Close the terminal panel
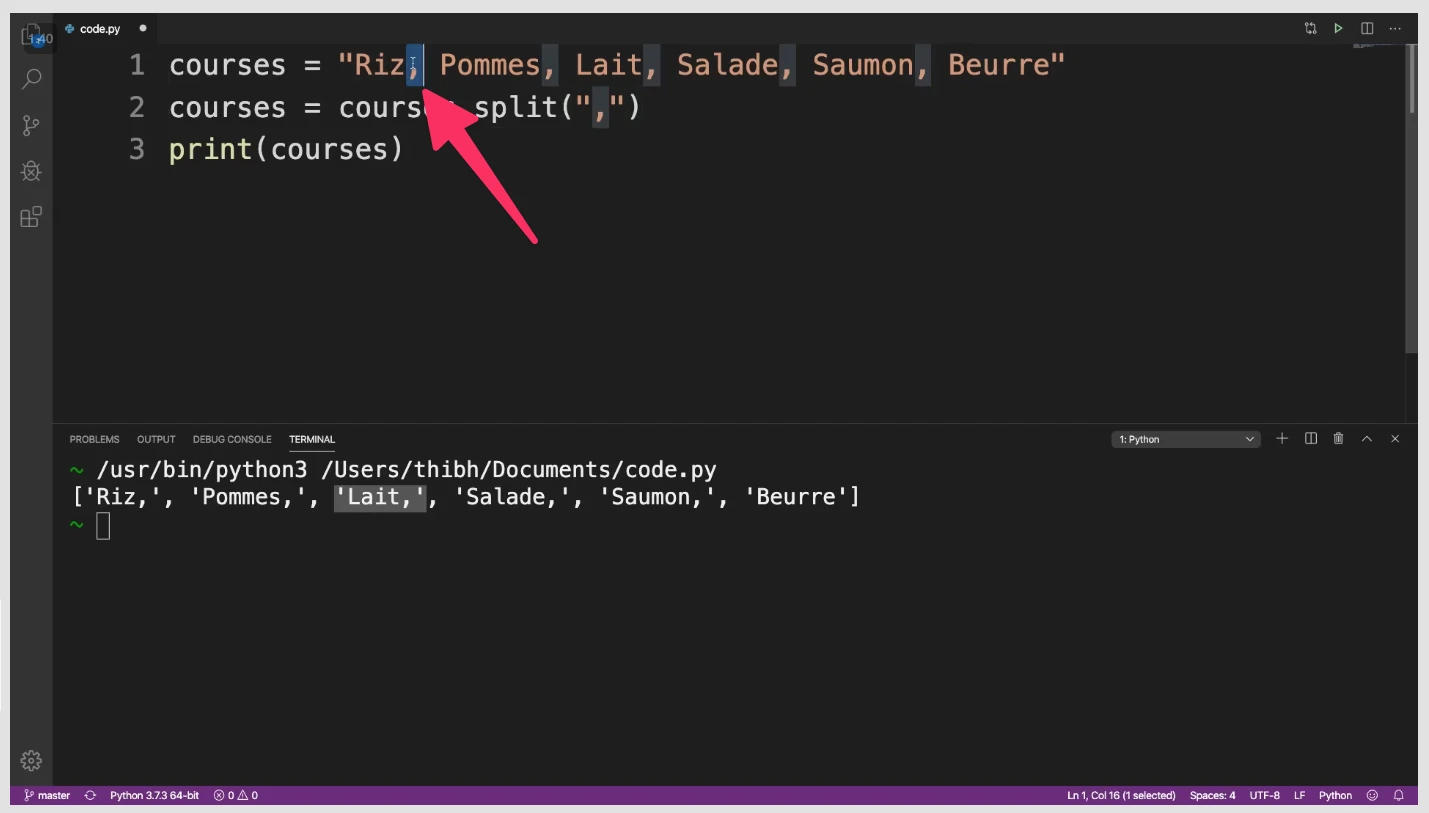This screenshot has height=813, width=1429. 1395,439
